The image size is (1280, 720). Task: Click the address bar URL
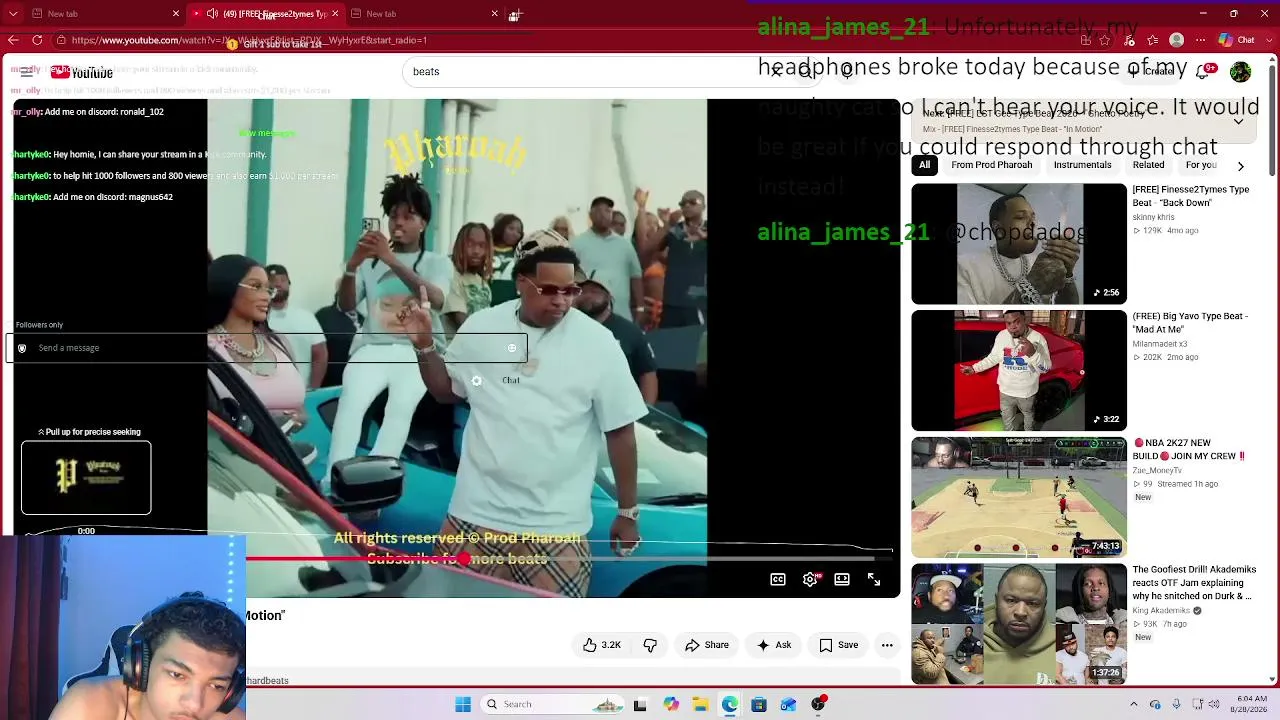[x=250, y=40]
